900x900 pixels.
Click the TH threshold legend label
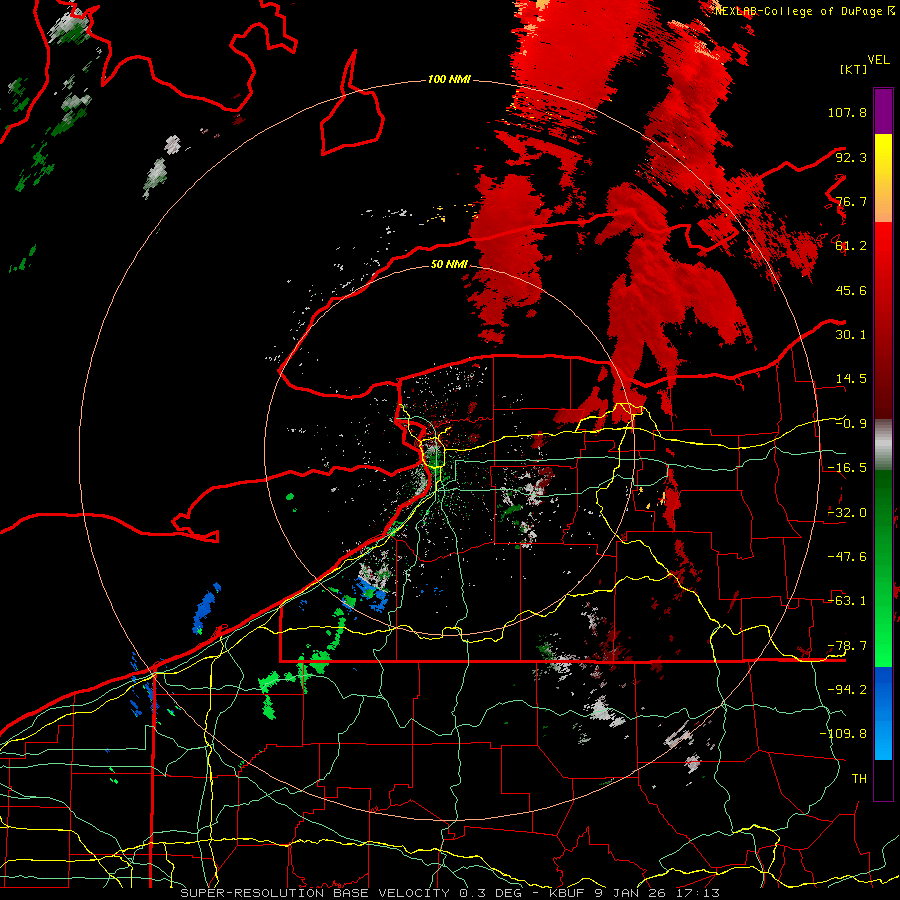coord(859,779)
